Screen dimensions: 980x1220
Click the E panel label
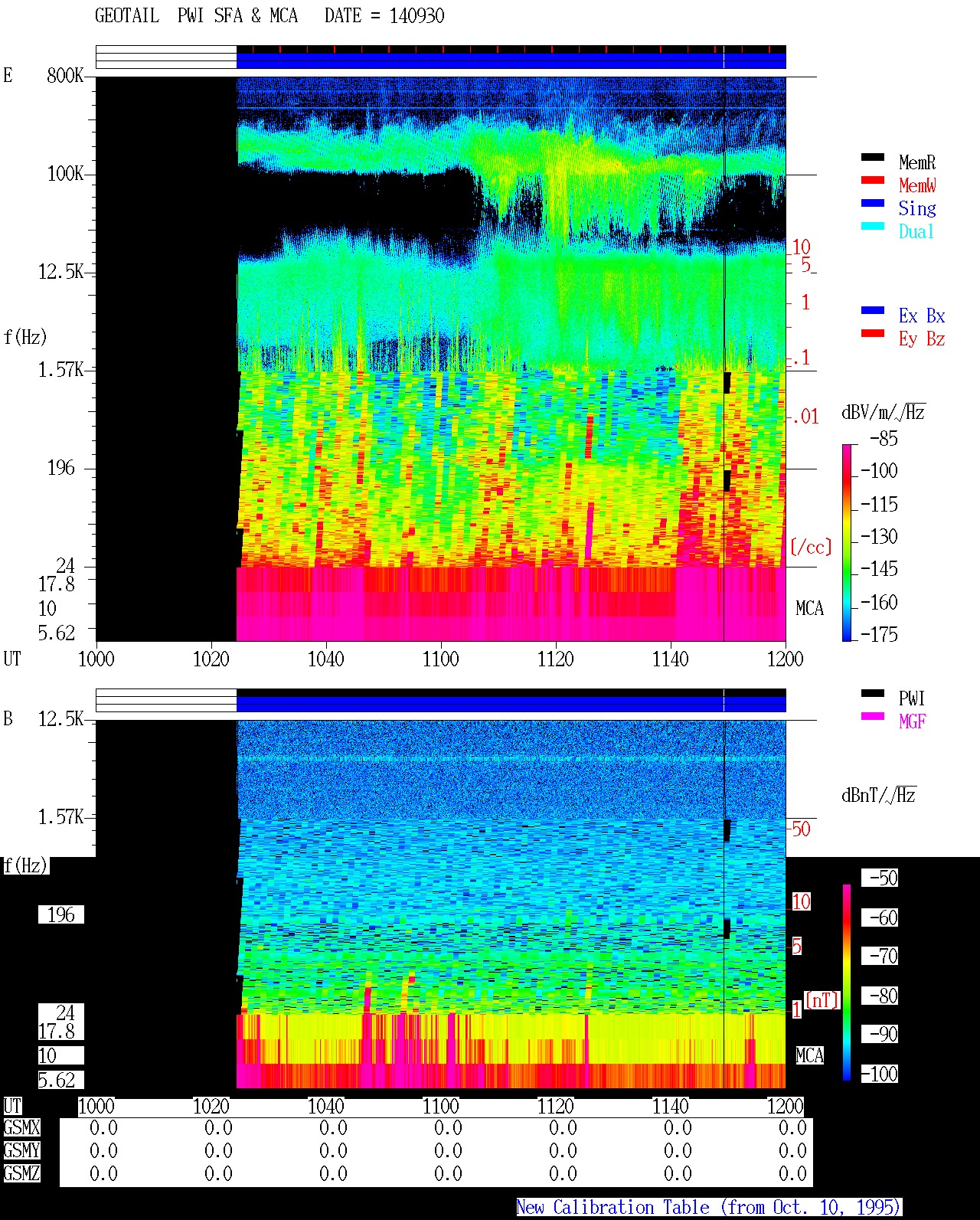tap(8, 75)
